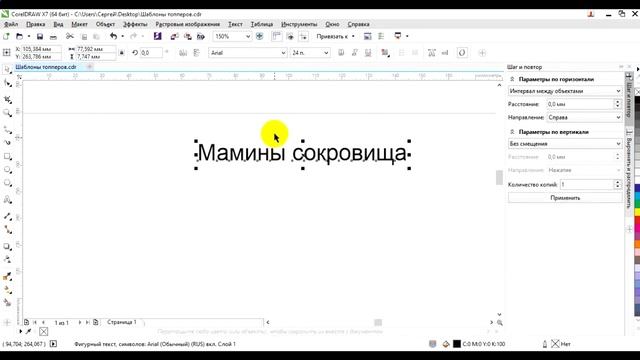Switch to the Шаблоны топперов.cdr document tab
The image size is (640, 360).
pos(46,67)
